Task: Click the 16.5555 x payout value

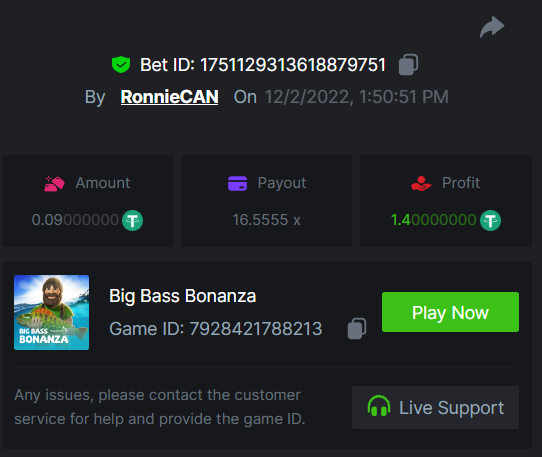Action: (267, 220)
